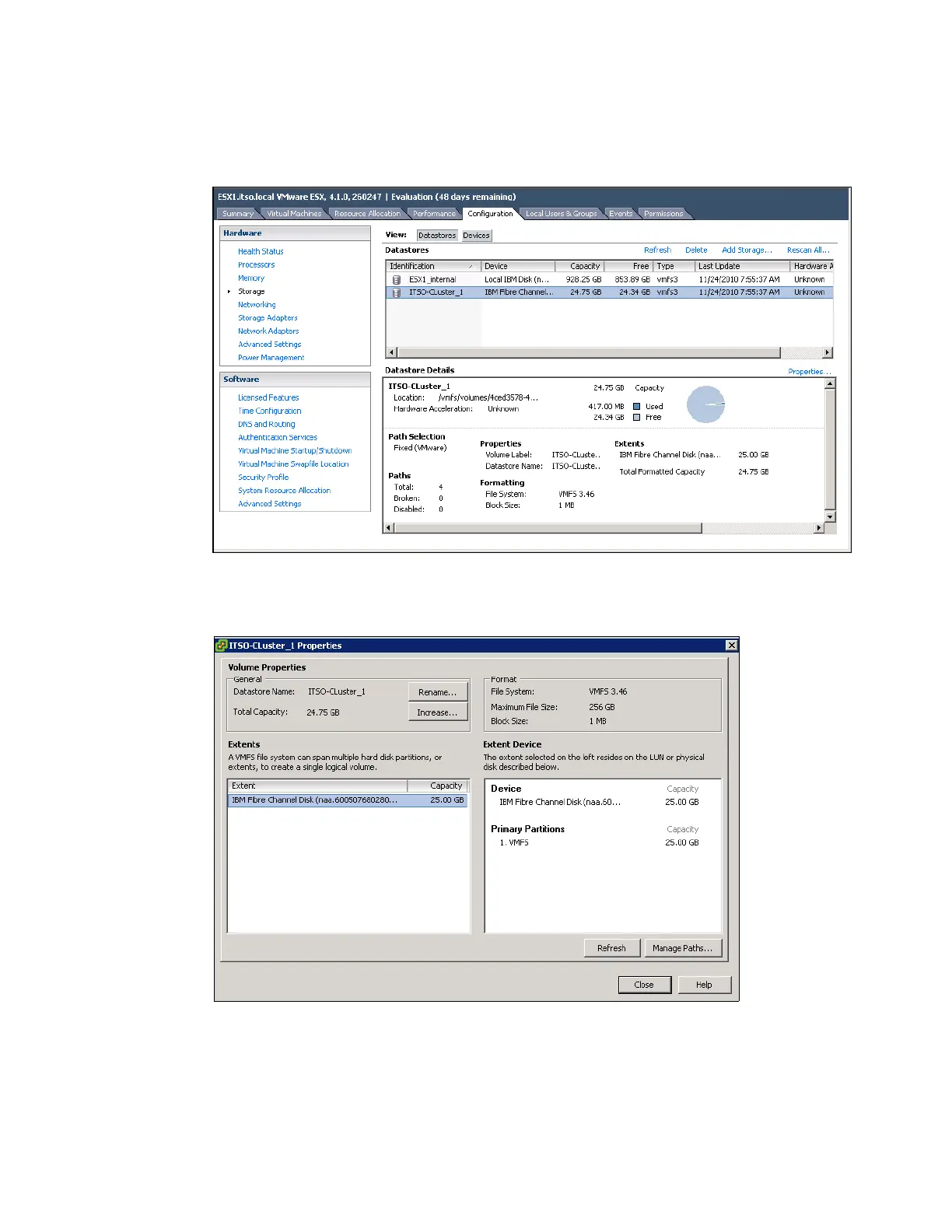
Task: Sort datastores by the Device column header
Action: (x=518, y=266)
